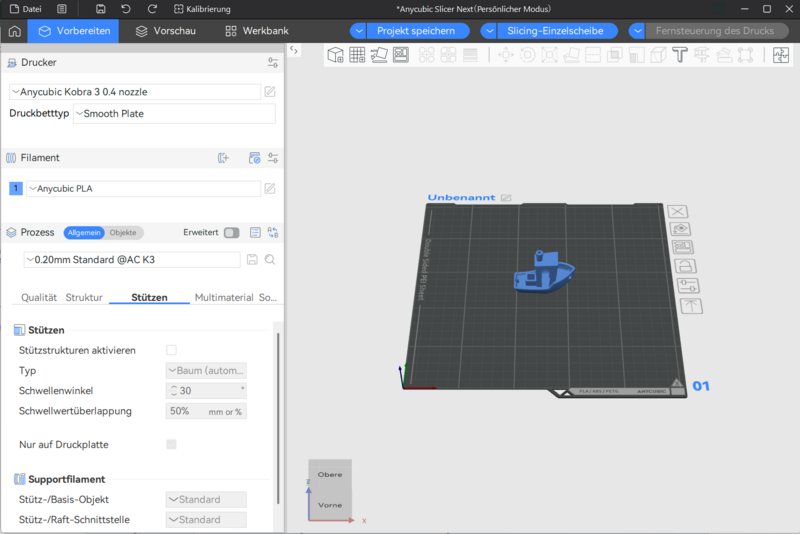This screenshot has width=800, height=534.
Task: Open the Struktur settings tab
Action: [x=84, y=297]
